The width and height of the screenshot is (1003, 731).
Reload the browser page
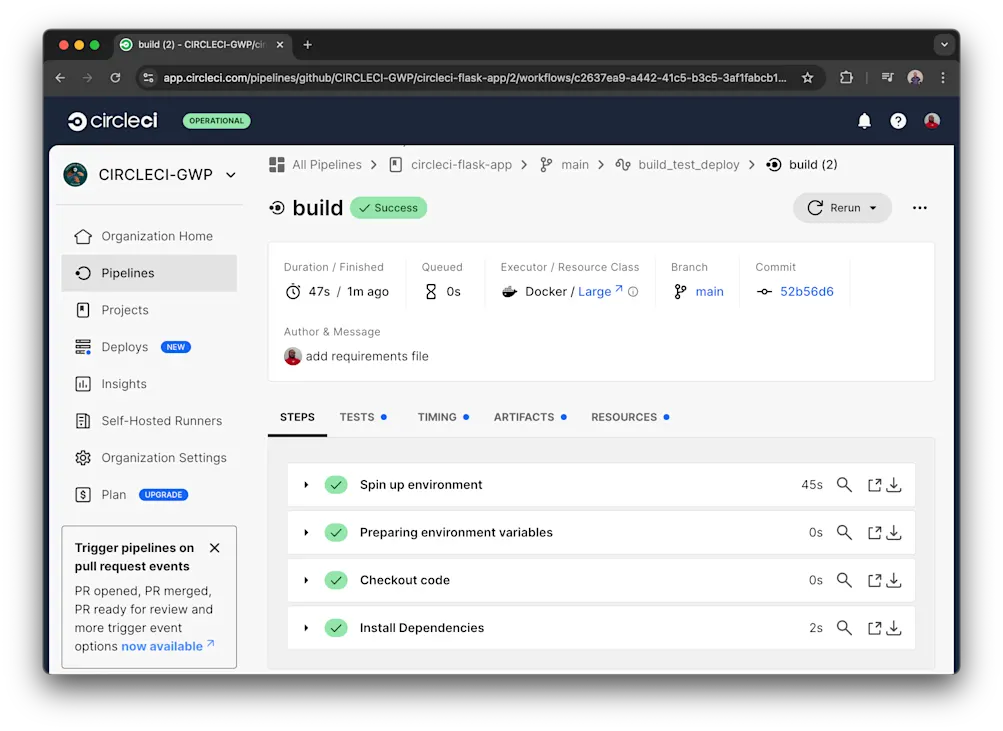tap(115, 77)
